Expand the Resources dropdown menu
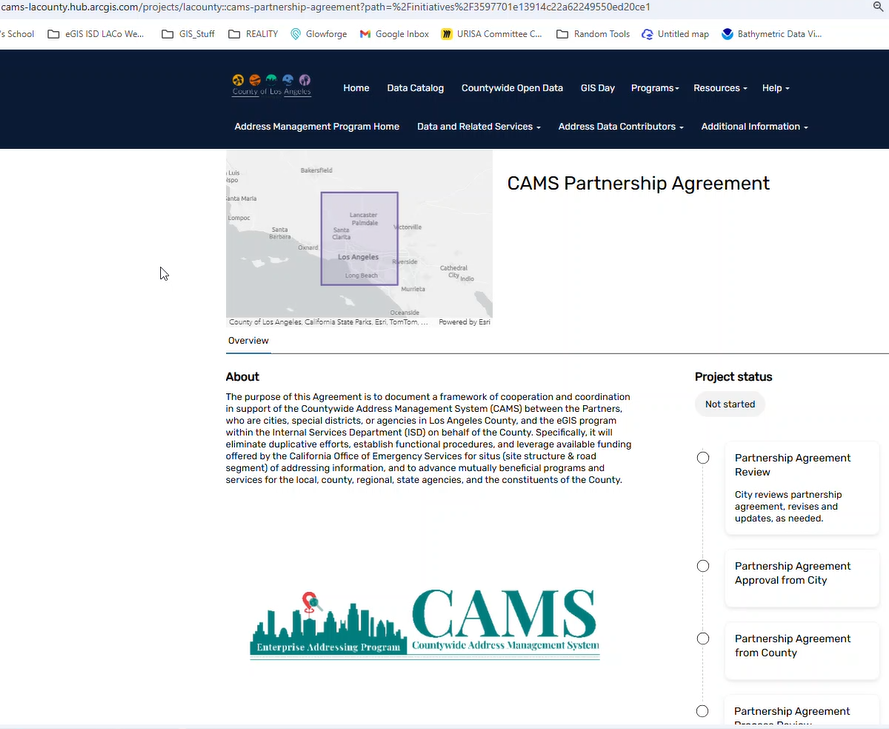 (x=720, y=88)
